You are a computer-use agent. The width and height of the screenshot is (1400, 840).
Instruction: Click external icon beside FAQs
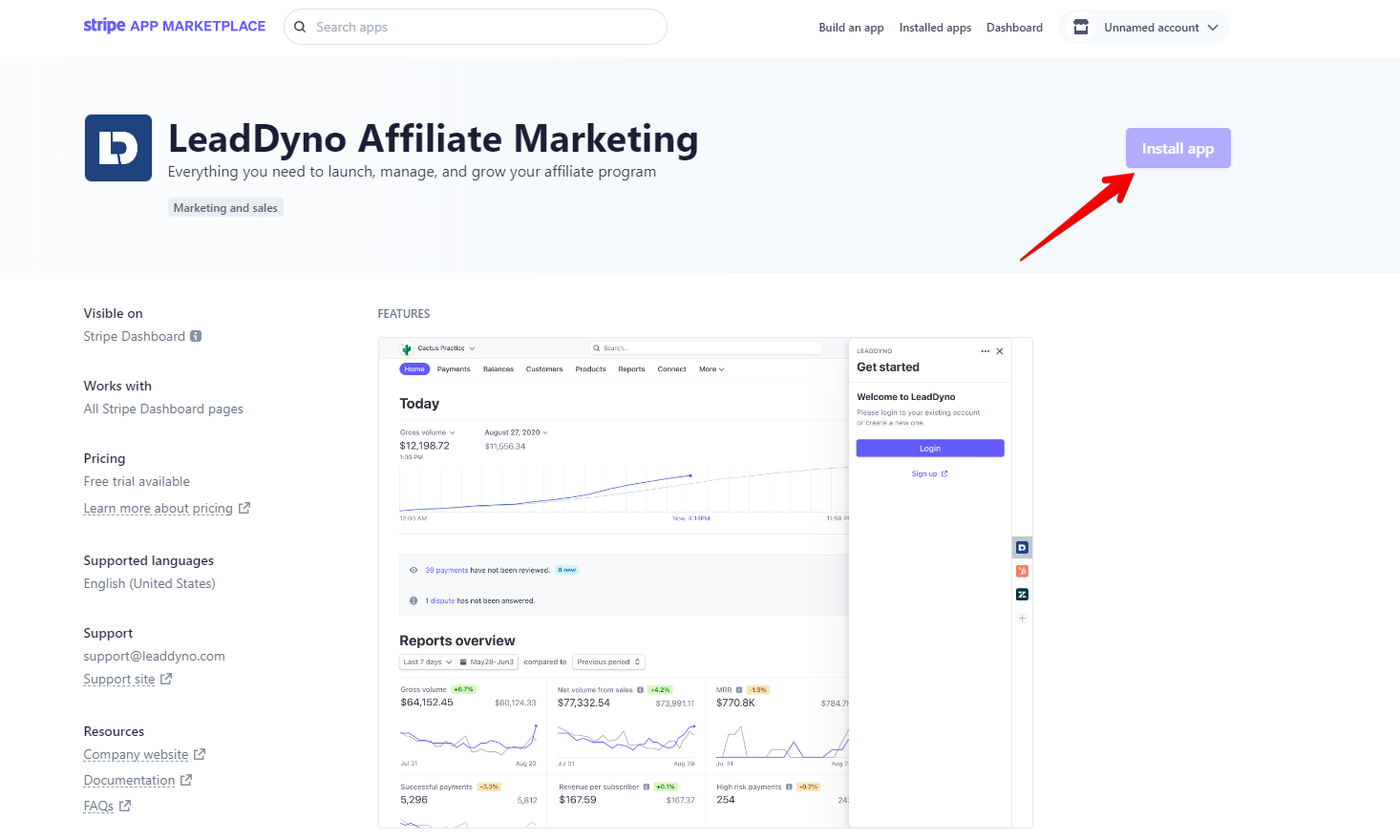(125, 806)
